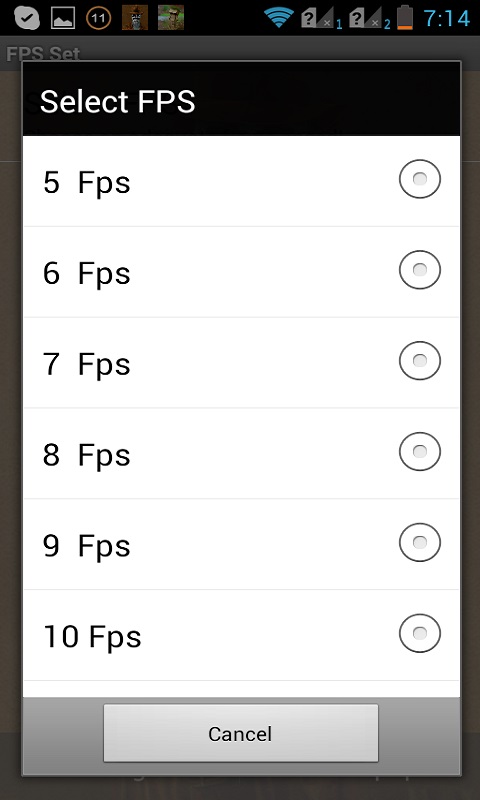Viewport: 480px width, 800px height.
Task: Open the second game thumbnail notification
Action: (170, 17)
